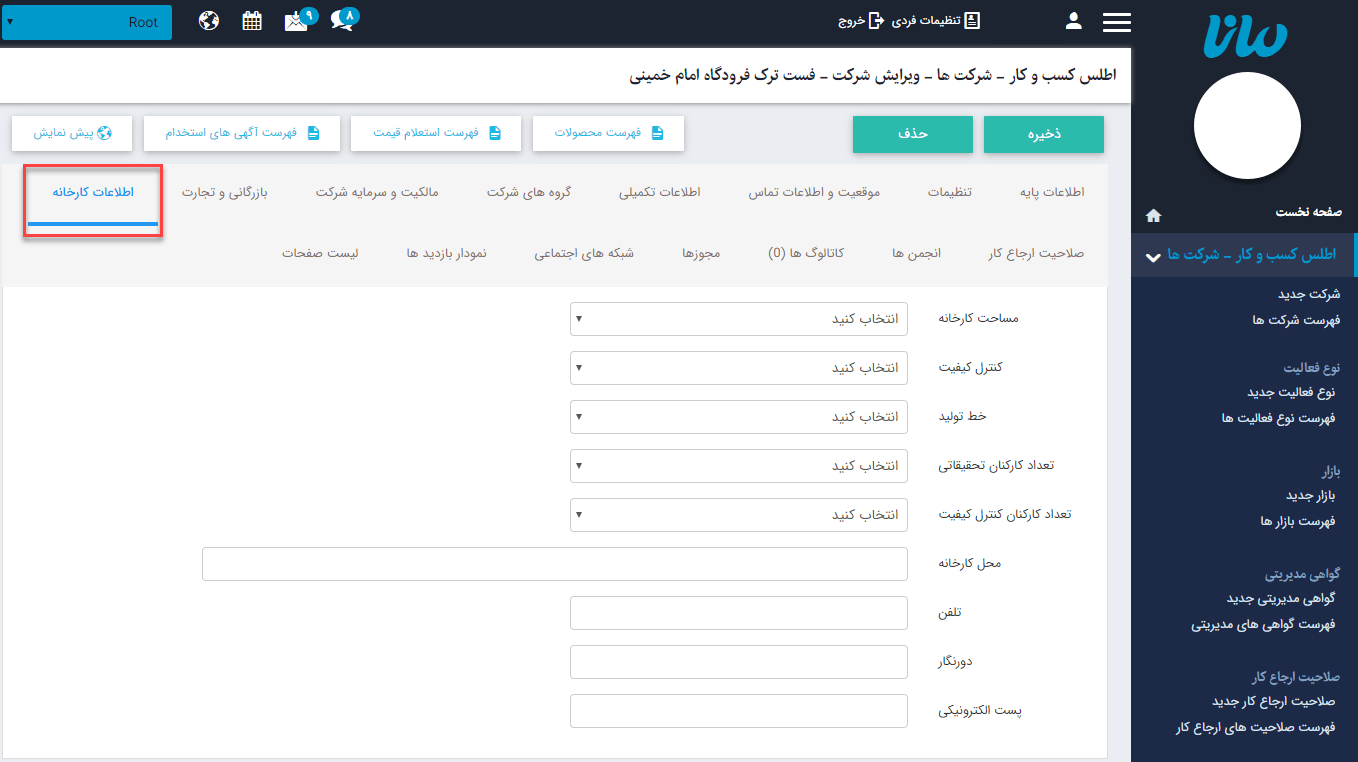Open the calendar icon in the toolbar

pos(251,19)
